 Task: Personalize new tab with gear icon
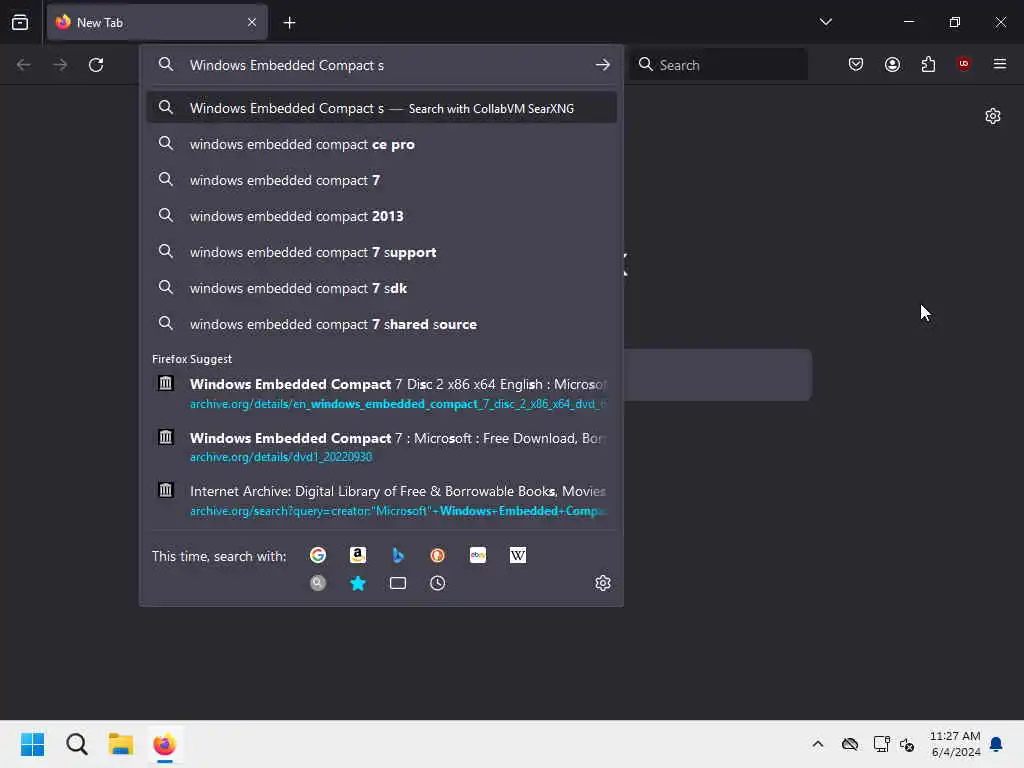coord(993,116)
